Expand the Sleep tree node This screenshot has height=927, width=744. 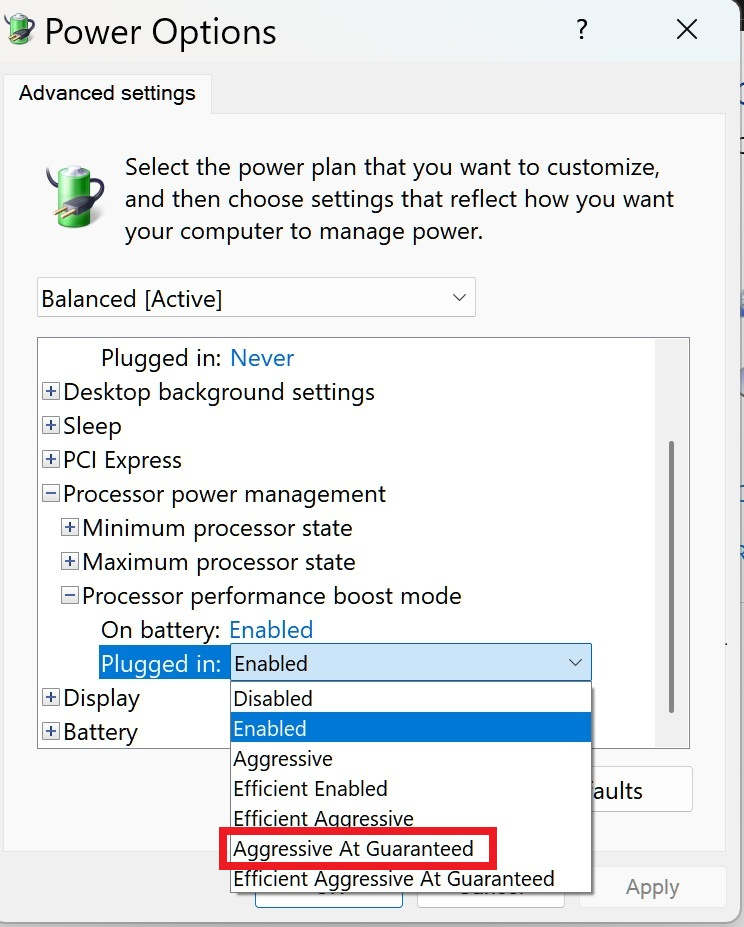(51, 425)
